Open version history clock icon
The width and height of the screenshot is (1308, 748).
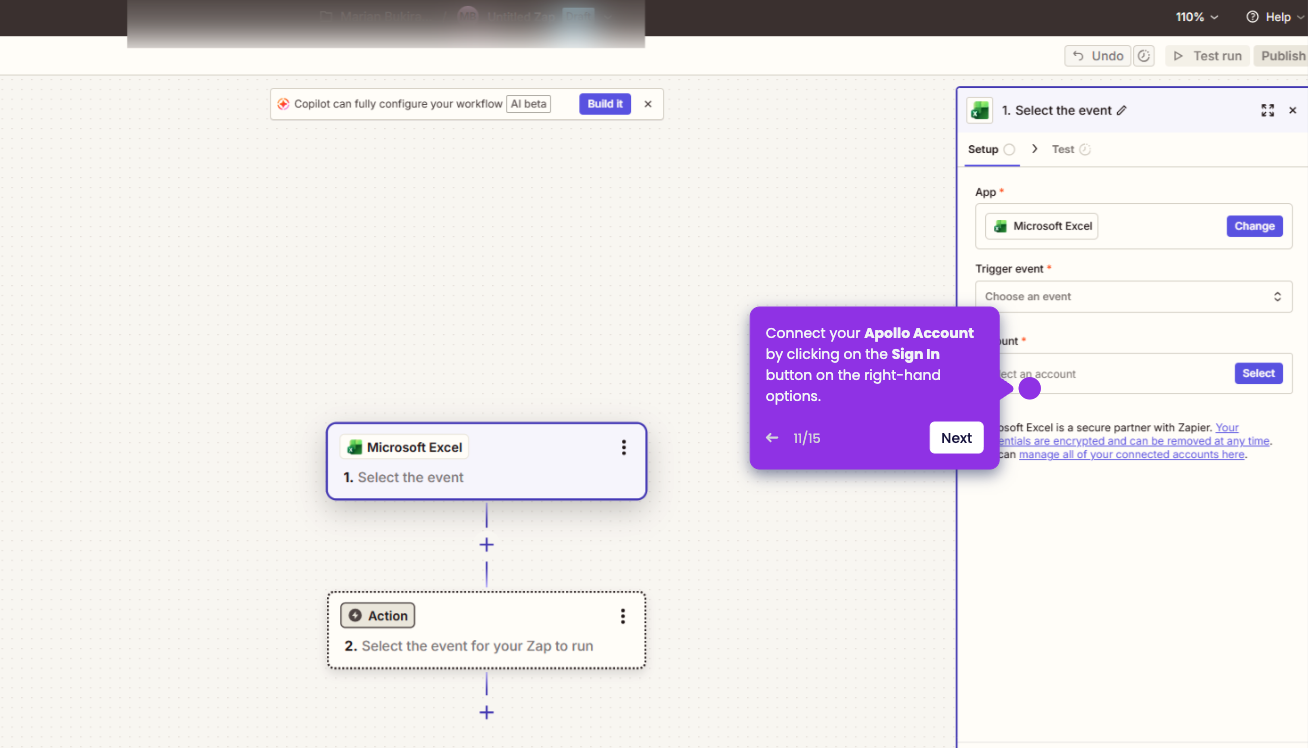coord(1145,56)
